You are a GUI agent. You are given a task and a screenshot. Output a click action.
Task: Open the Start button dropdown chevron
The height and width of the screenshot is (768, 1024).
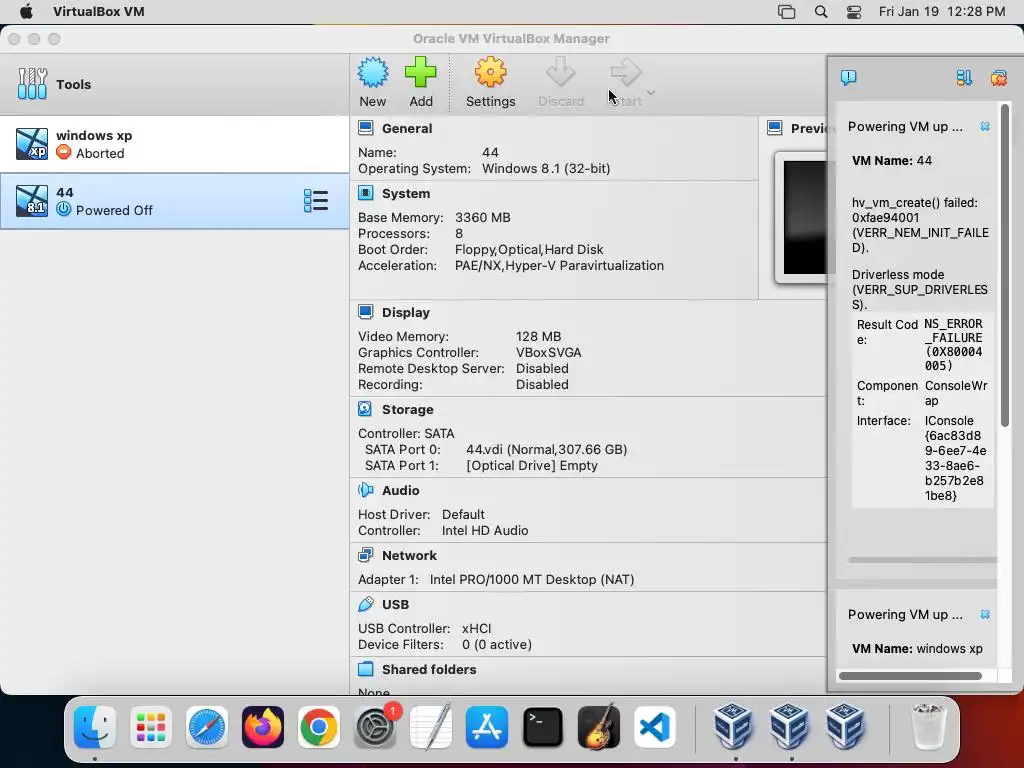(x=650, y=92)
